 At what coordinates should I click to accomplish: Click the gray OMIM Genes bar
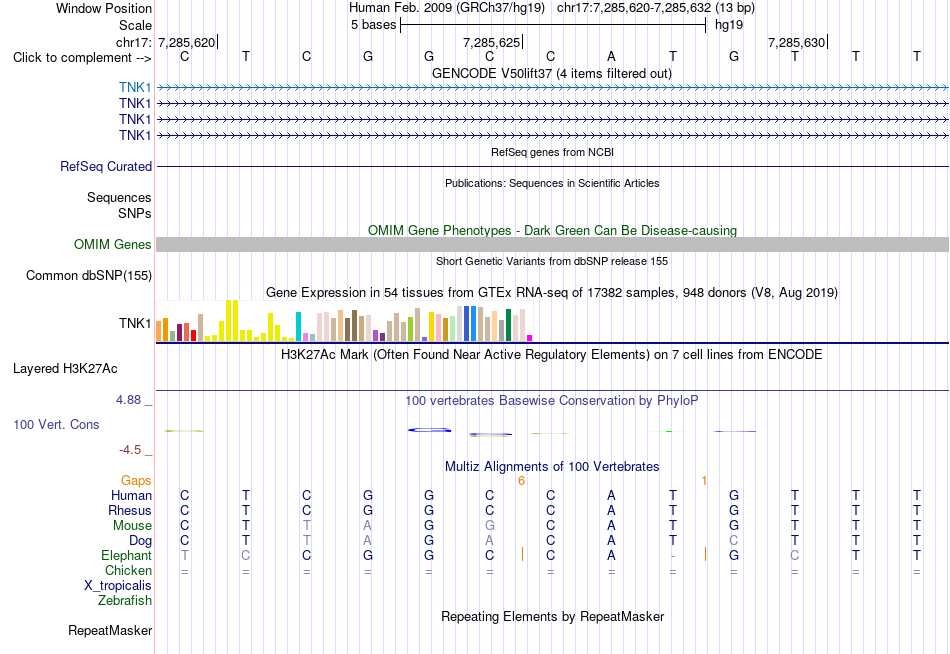(552, 244)
